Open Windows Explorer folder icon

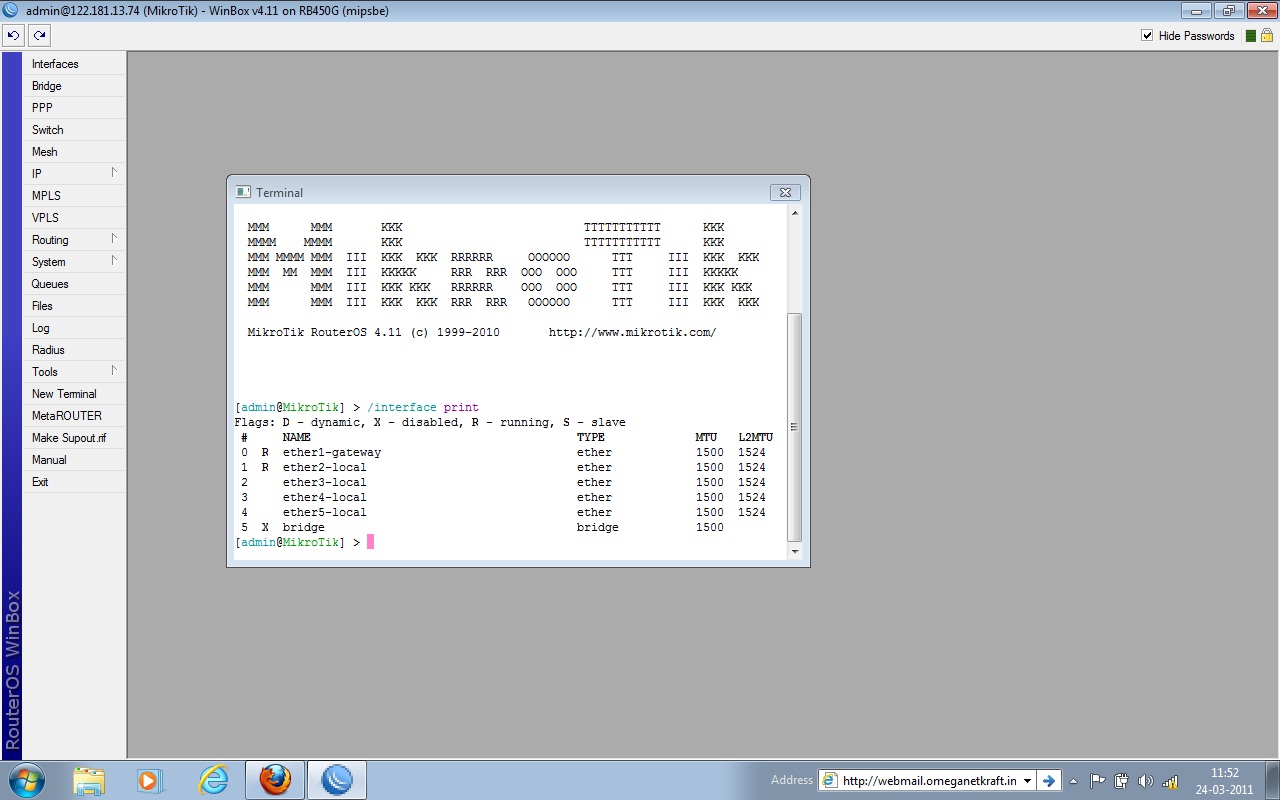tap(89, 780)
